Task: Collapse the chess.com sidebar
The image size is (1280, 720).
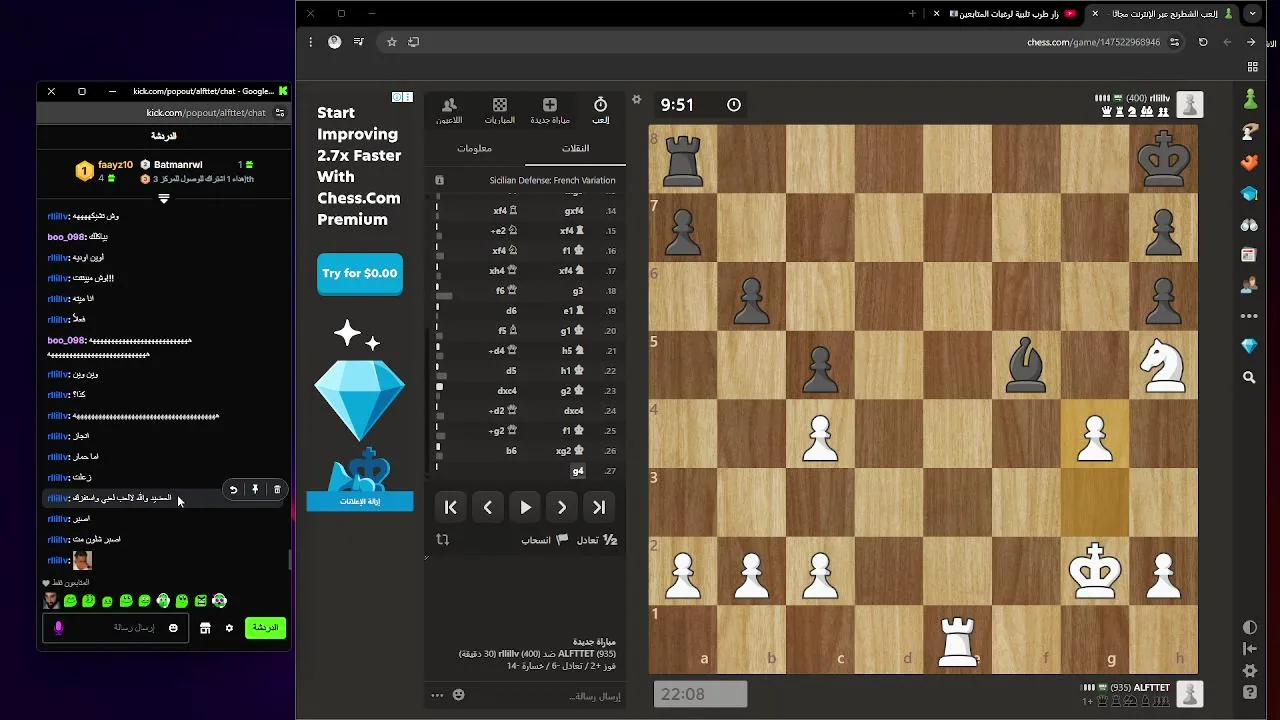Action: coord(1249,649)
